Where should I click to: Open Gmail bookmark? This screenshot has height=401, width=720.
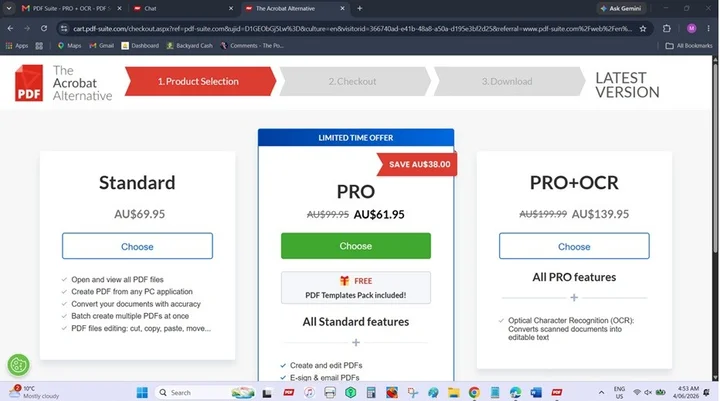pyautogui.click(x=101, y=45)
